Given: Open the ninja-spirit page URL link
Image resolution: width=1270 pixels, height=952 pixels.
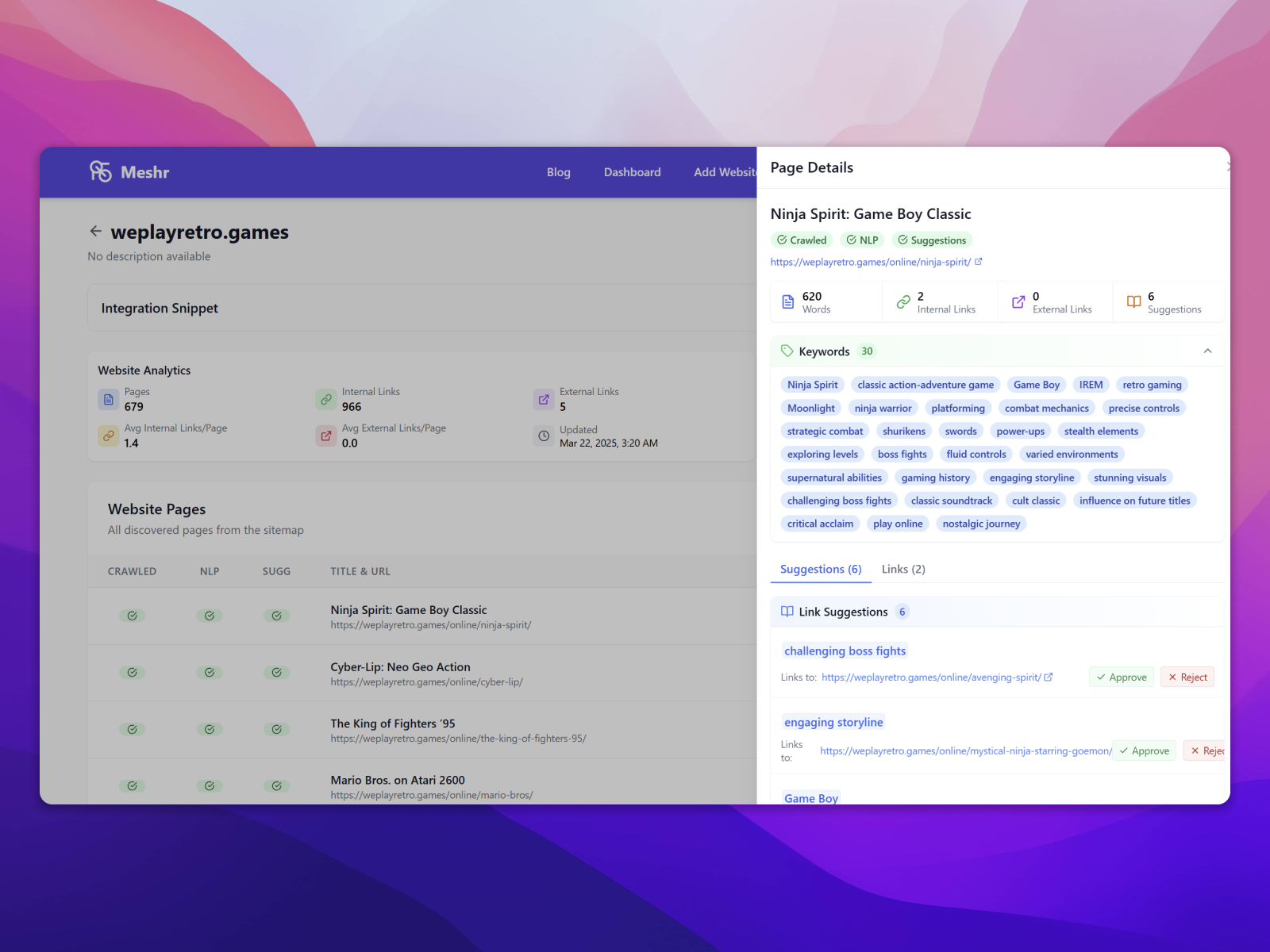Looking at the screenshot, I should [x=871, y=262].
